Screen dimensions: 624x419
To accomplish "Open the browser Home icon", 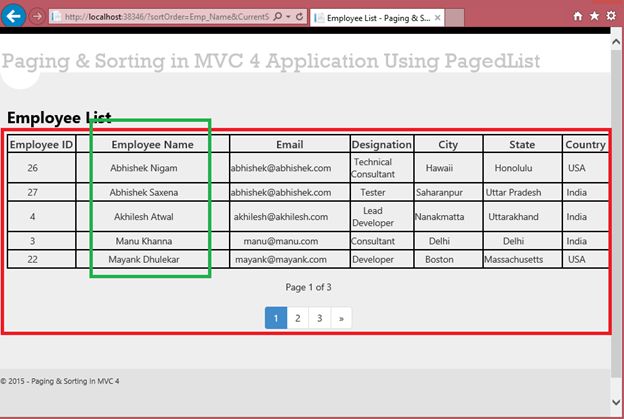I will pos(577,16).
